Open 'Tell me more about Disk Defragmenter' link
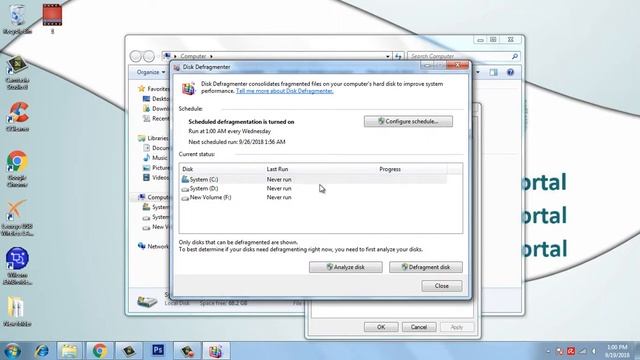This screenshot has height=360, width=640. [x=284, y=91]
